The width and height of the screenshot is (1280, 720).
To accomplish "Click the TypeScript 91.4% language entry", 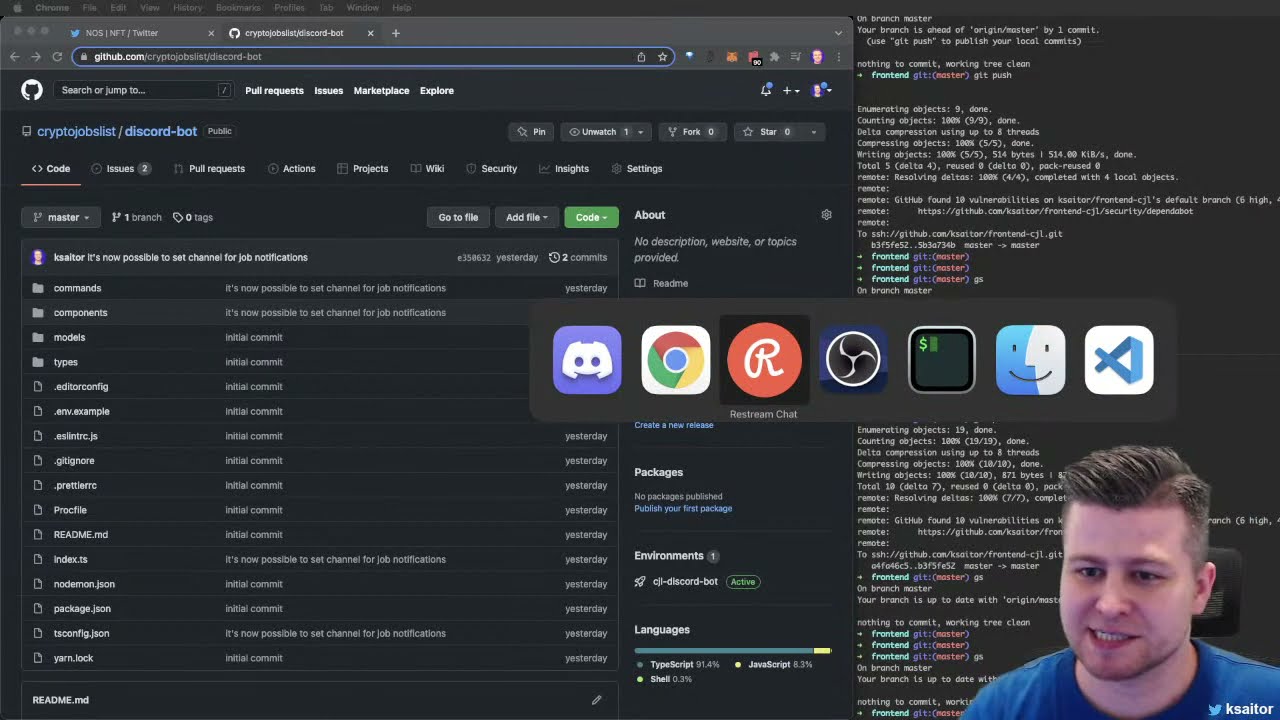I will pos(678,665).
